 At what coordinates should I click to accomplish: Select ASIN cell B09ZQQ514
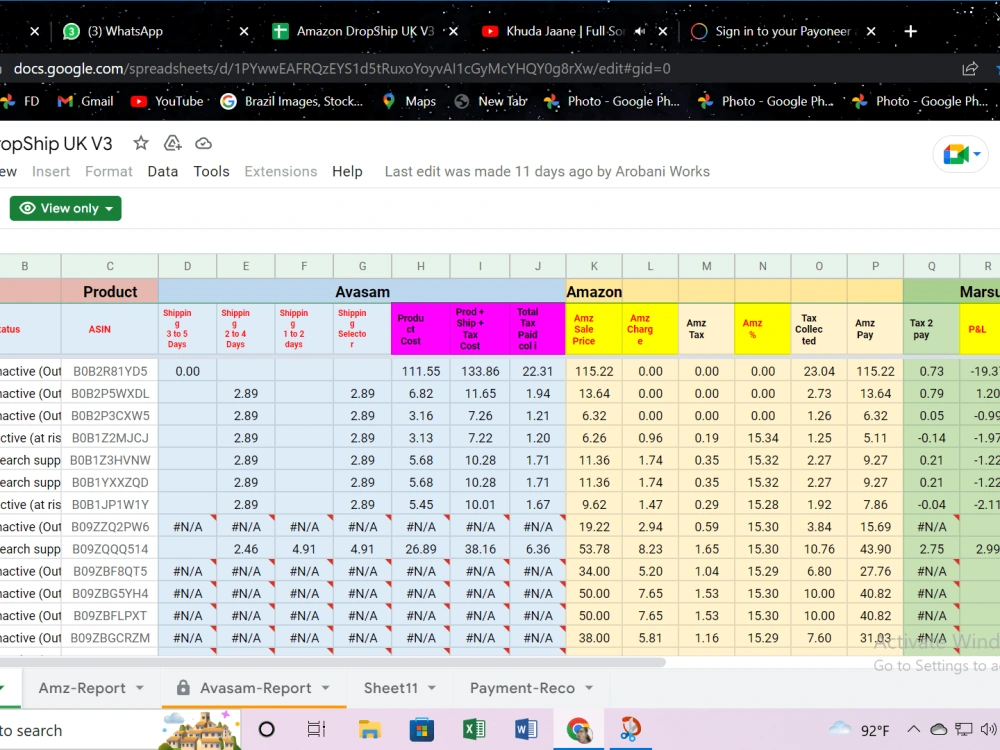tap(110, 549)
